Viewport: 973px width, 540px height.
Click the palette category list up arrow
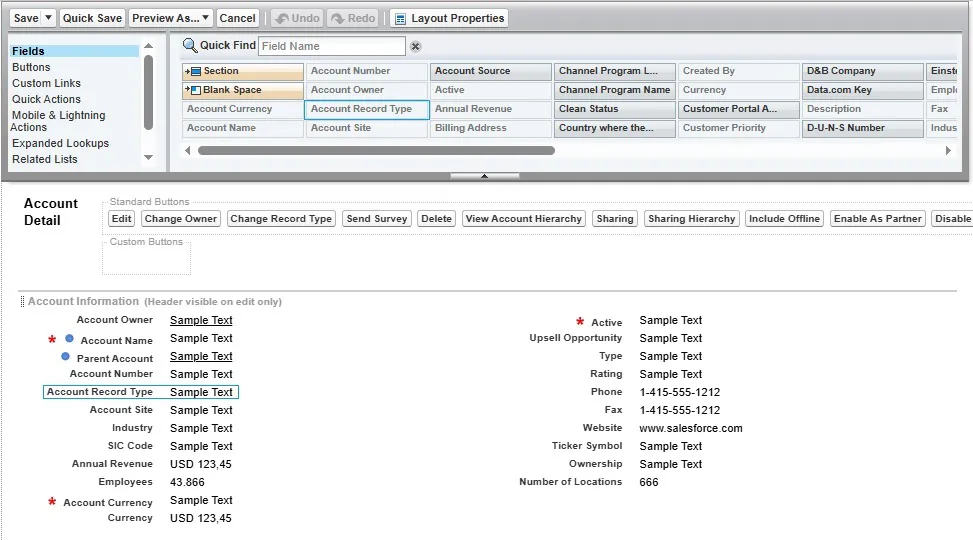[148, 46]
